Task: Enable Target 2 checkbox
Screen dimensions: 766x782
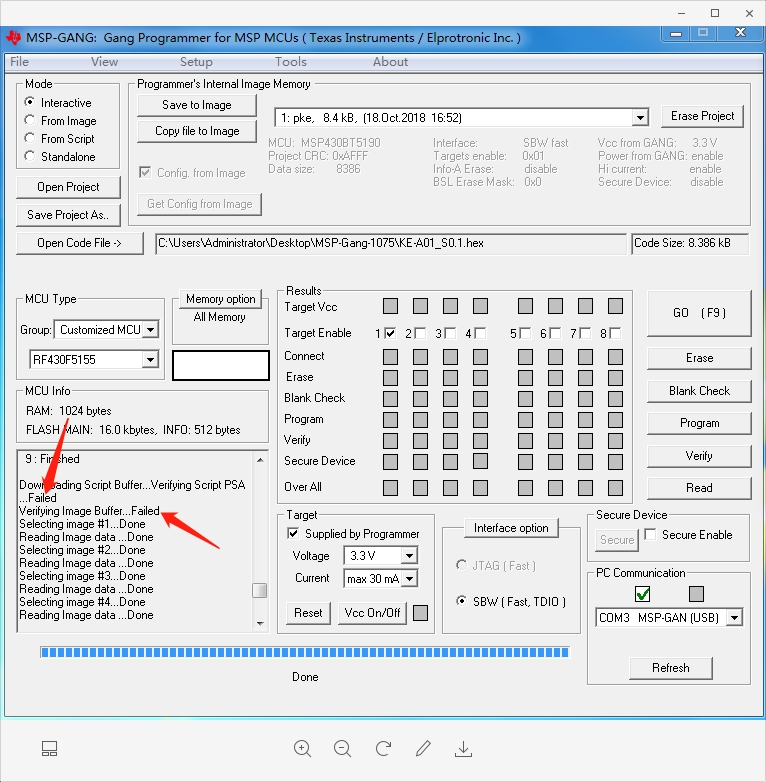Action: pos(420,333)
